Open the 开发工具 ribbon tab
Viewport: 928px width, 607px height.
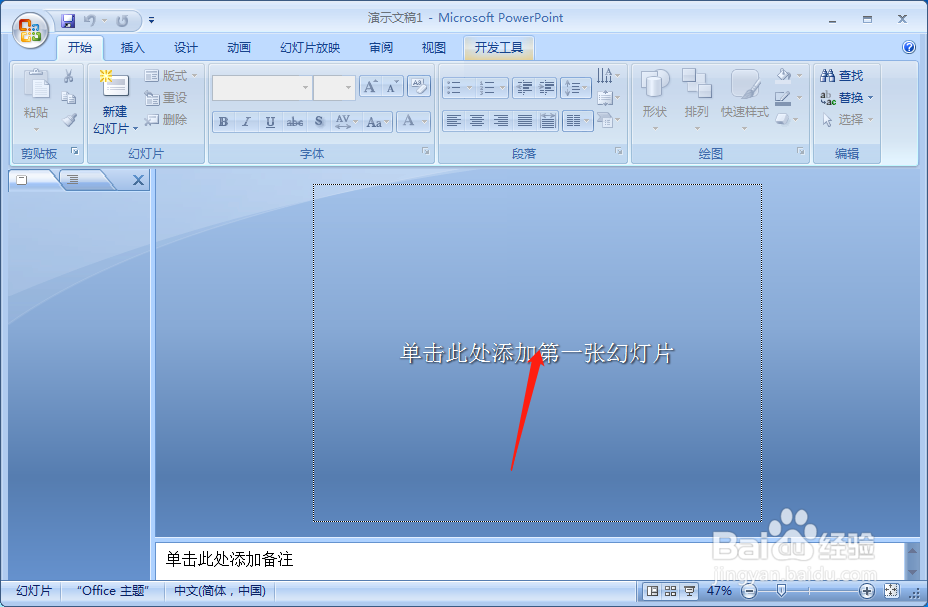click(499, 47)
